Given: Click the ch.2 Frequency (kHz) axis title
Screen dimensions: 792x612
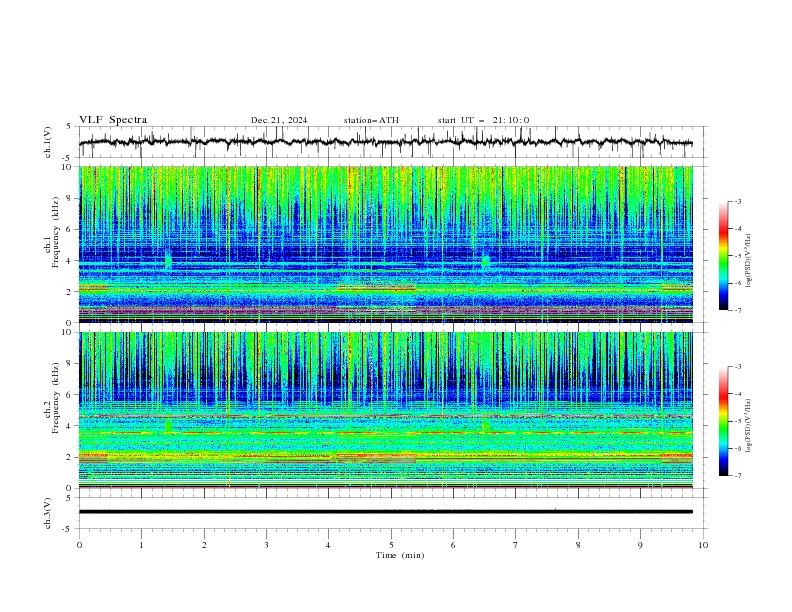Looking at the screenshot, I should 52,398.
